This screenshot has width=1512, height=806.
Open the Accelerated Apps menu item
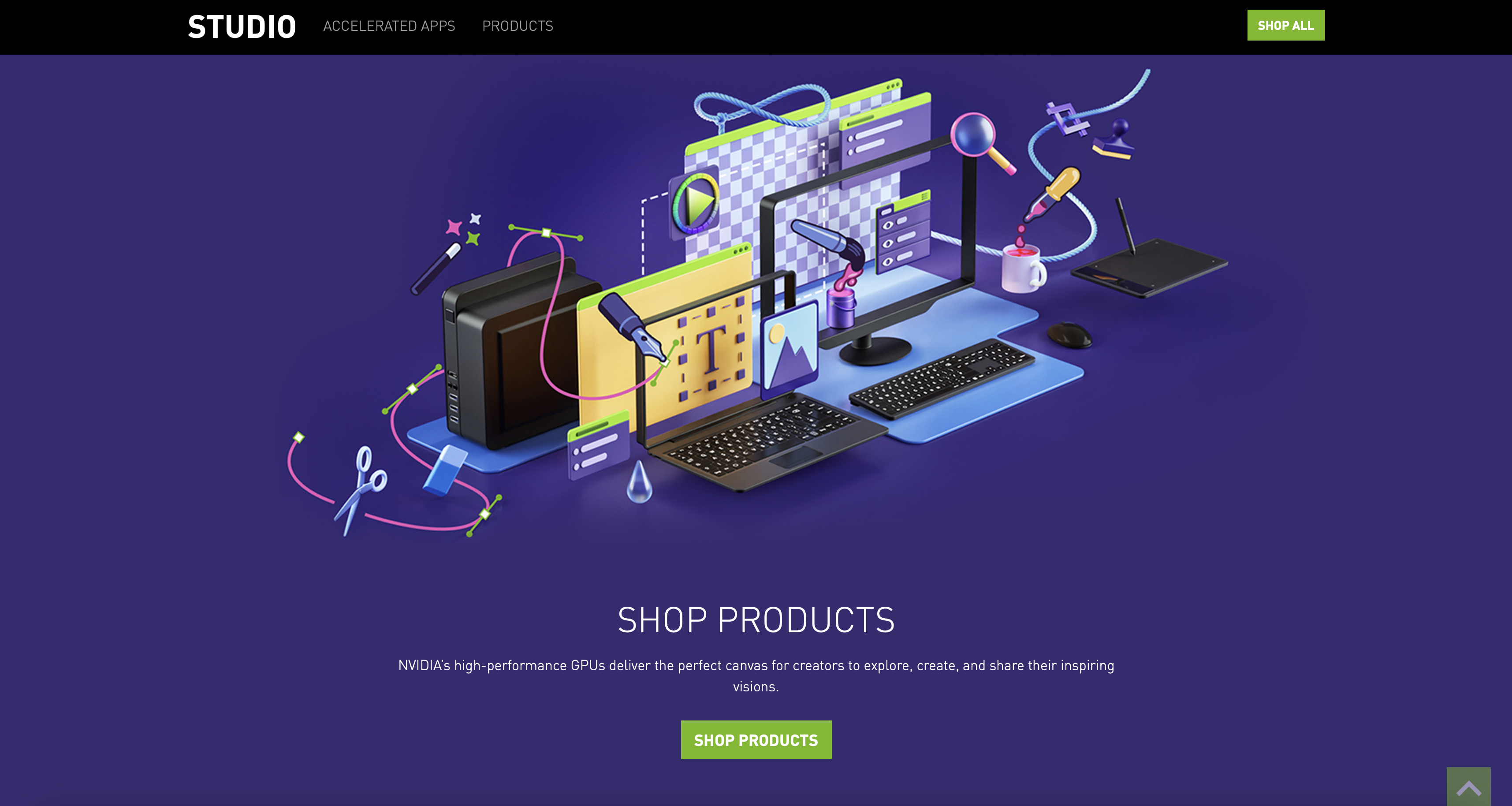point(389,26)
